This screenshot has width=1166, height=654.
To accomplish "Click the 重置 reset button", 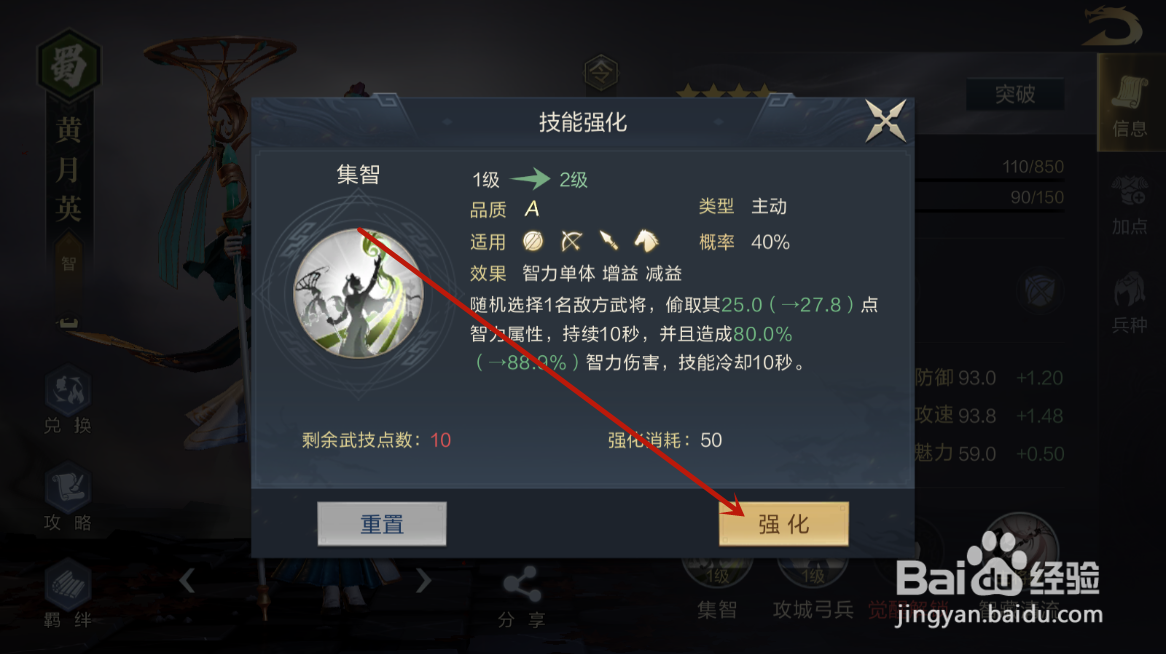I will 381,524.
